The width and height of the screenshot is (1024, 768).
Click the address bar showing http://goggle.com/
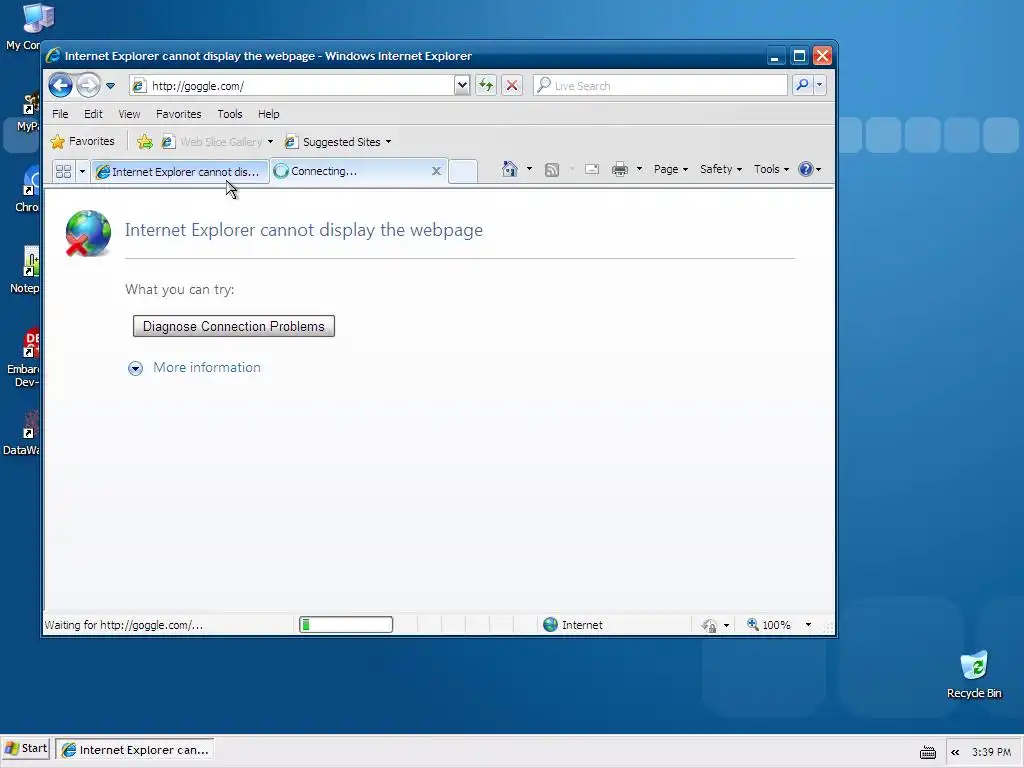tap(293, 86)
